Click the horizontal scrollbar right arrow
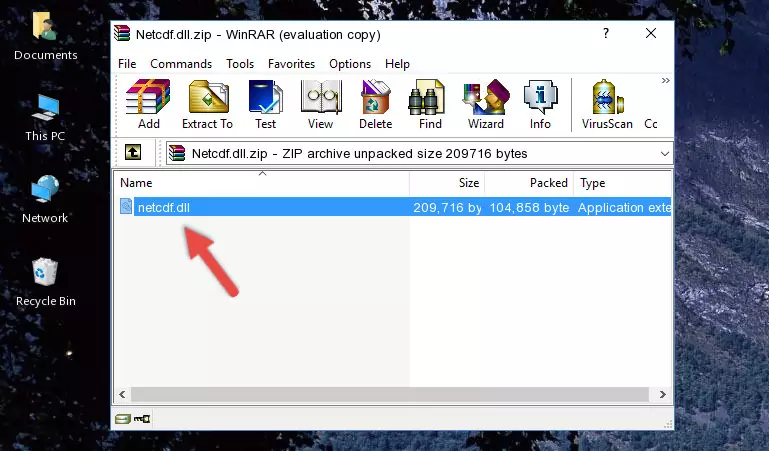 point(663,394)
